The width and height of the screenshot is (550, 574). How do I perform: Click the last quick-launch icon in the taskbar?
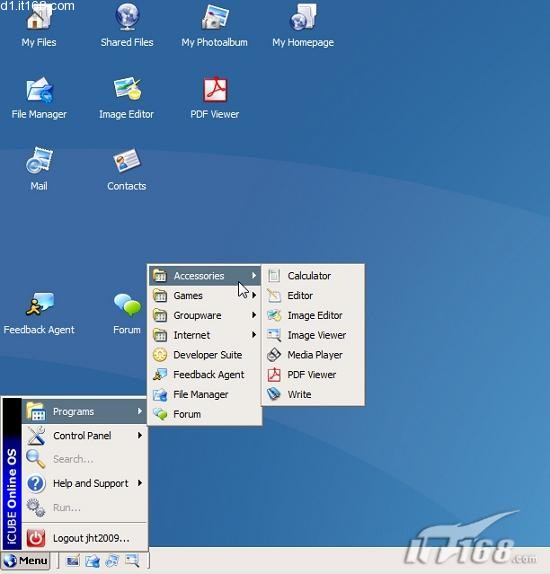pos(132,560)
